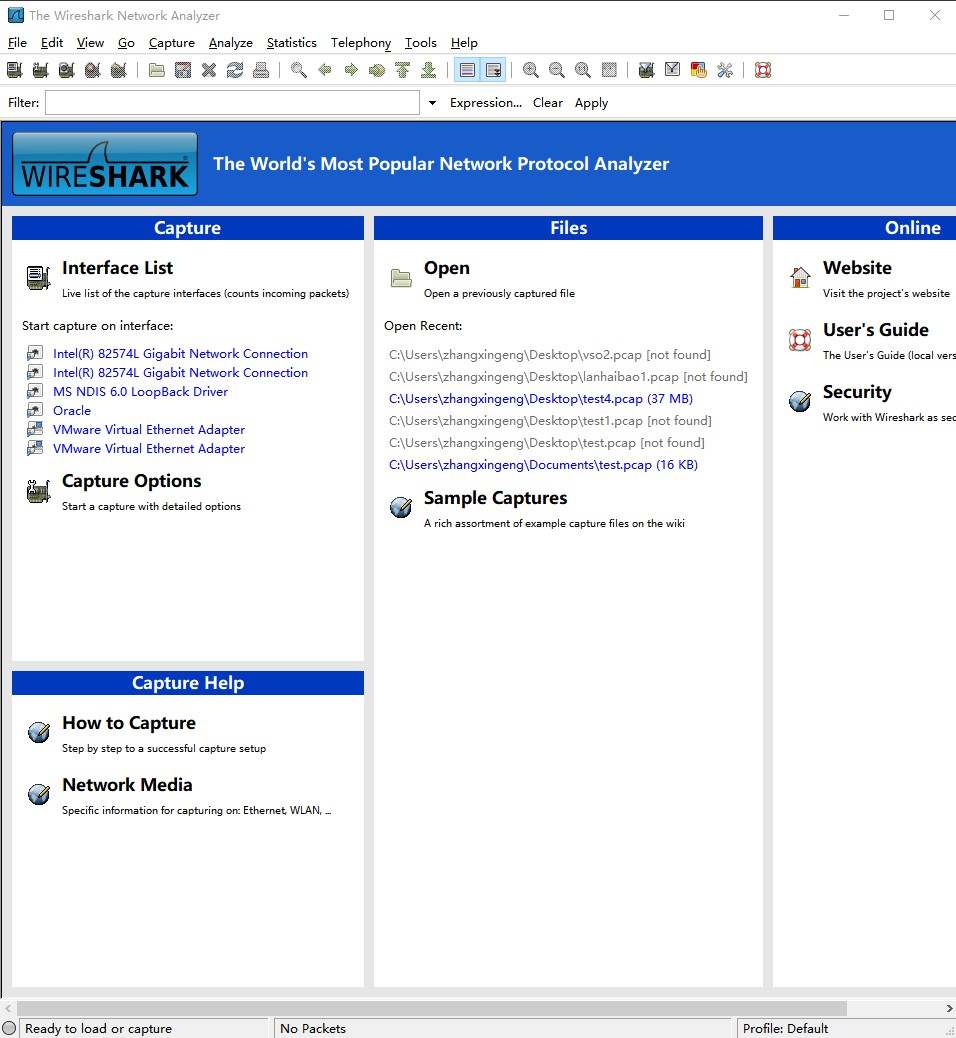The width and height of the screenshot is (956, 1038).
Task: Visit the project's Website link
Action: click(x=857, y=267)
